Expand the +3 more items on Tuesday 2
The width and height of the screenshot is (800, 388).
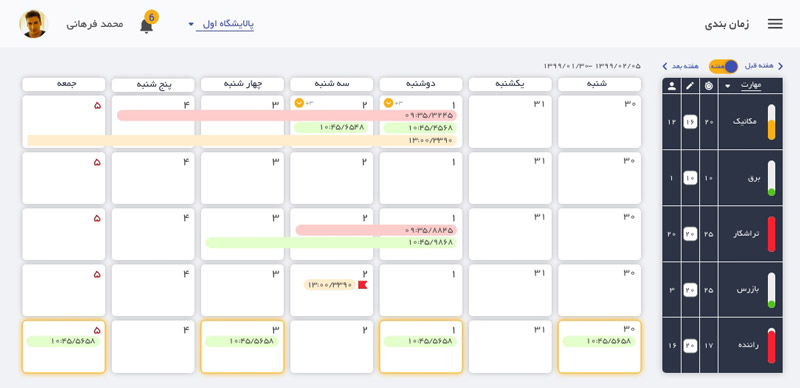pos(299,103)
